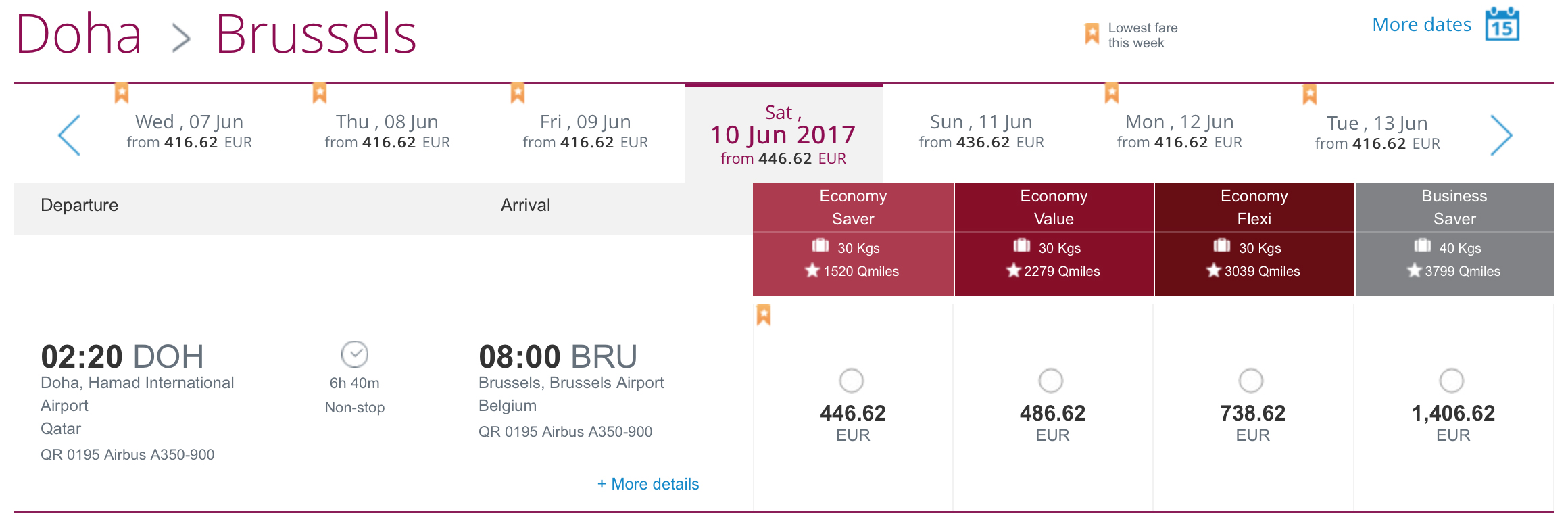Click the next dates right arrow
Viewport: 1568px width, 524px height.
tap(1500, 135)
